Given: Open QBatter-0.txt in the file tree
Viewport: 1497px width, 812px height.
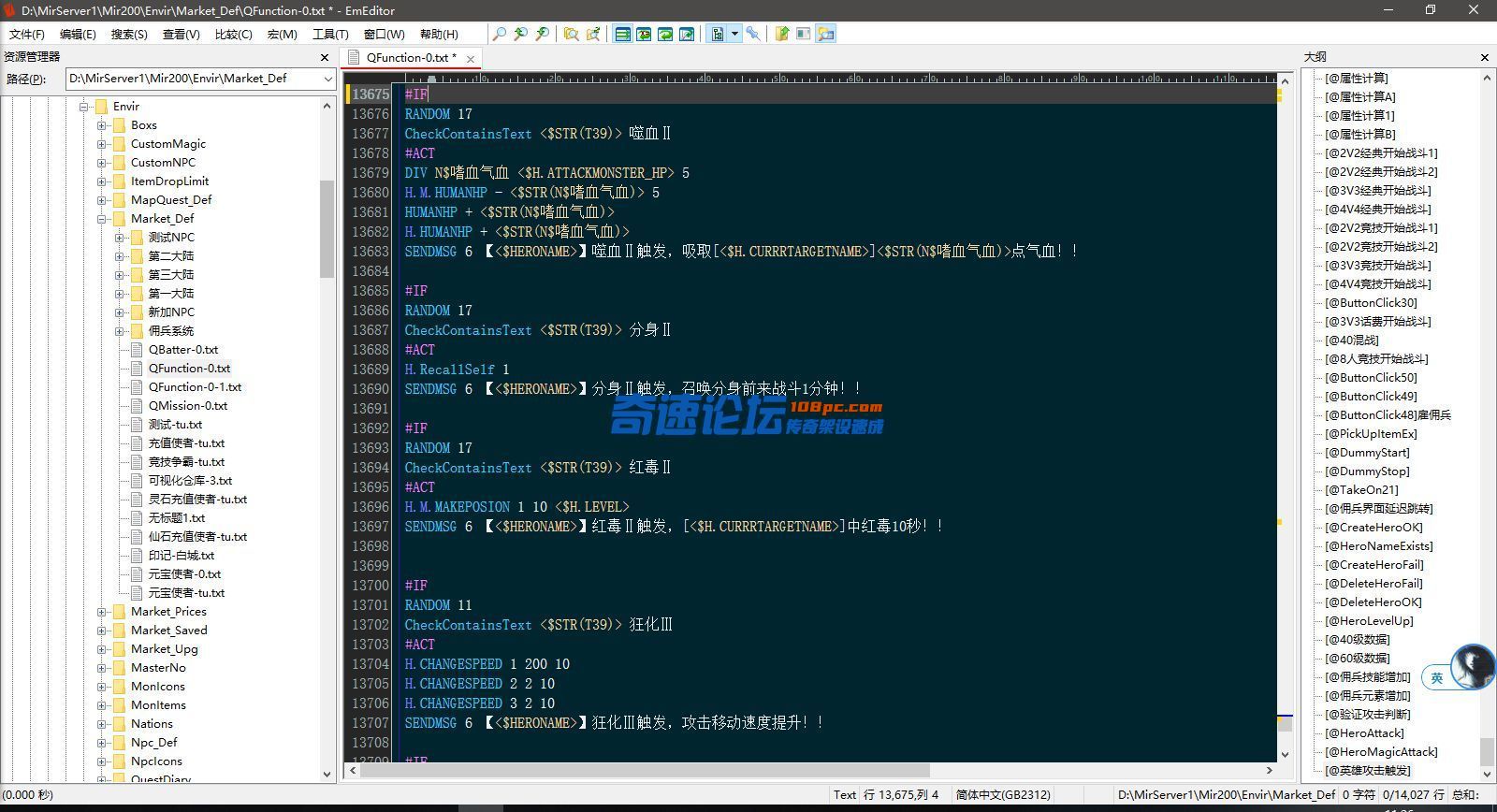Looking at the screenshot, I should click(183, 350).
